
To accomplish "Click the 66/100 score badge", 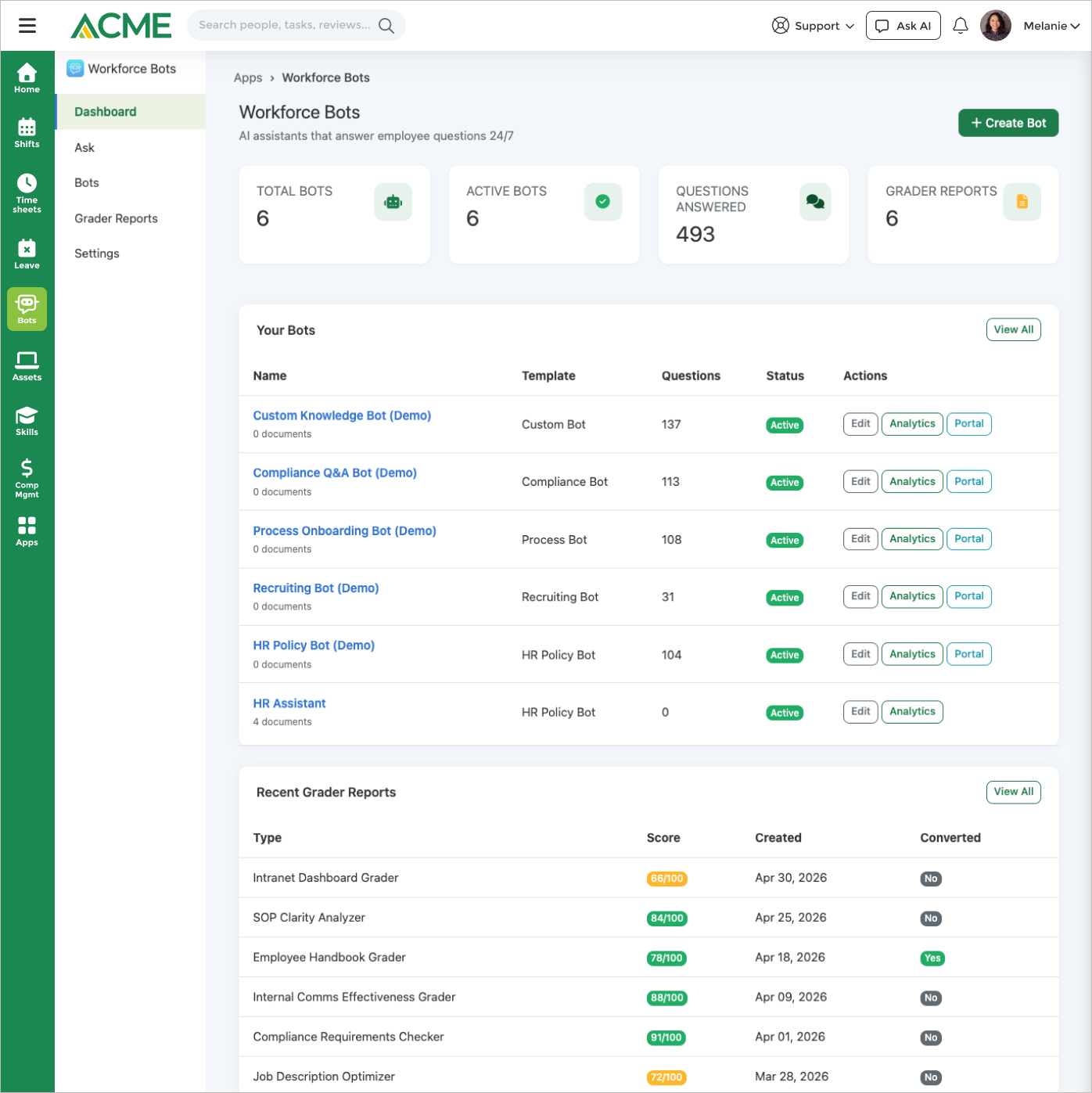I will coord(667,879).
